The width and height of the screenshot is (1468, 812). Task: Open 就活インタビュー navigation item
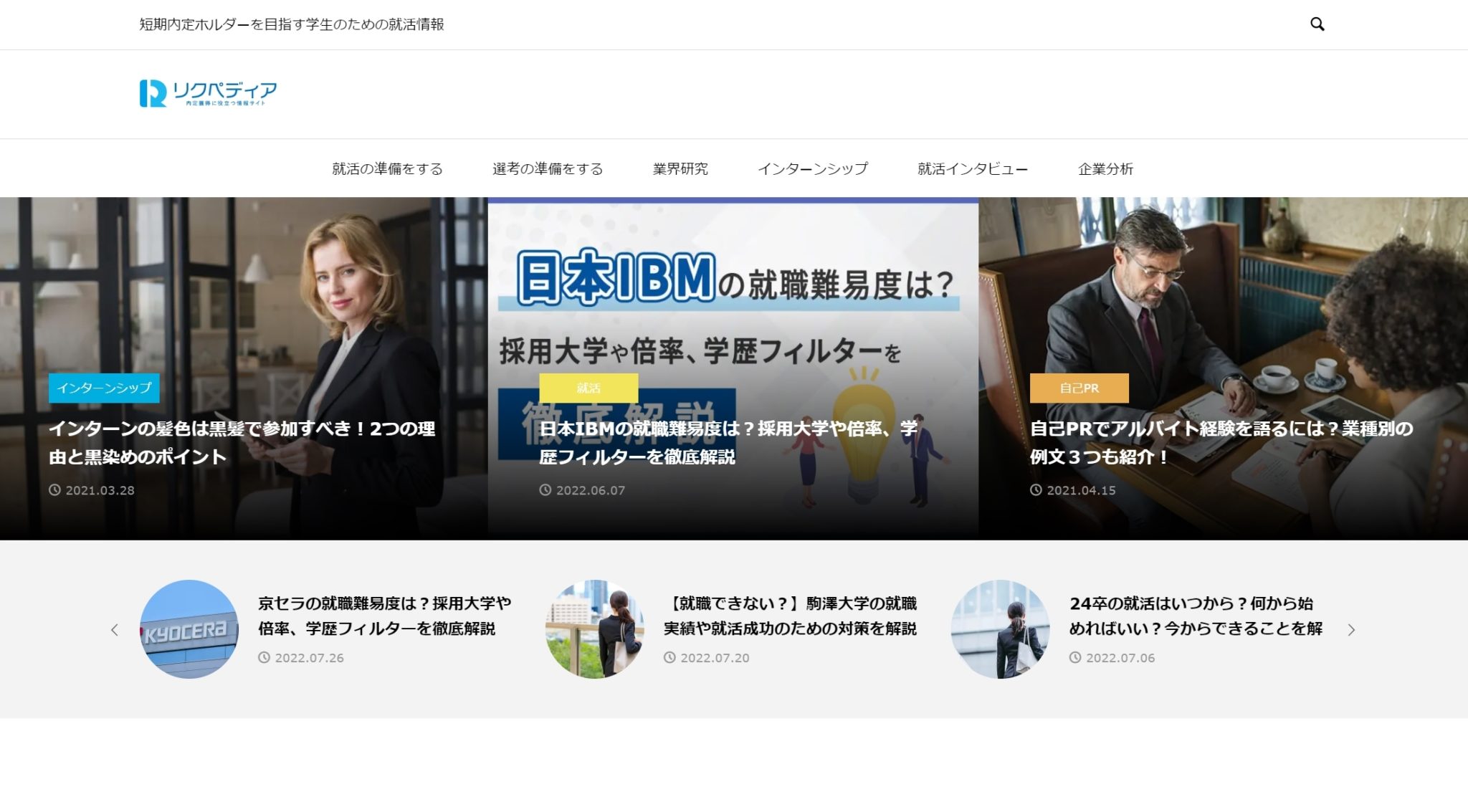pyautogui.click(x=973, y=169)
